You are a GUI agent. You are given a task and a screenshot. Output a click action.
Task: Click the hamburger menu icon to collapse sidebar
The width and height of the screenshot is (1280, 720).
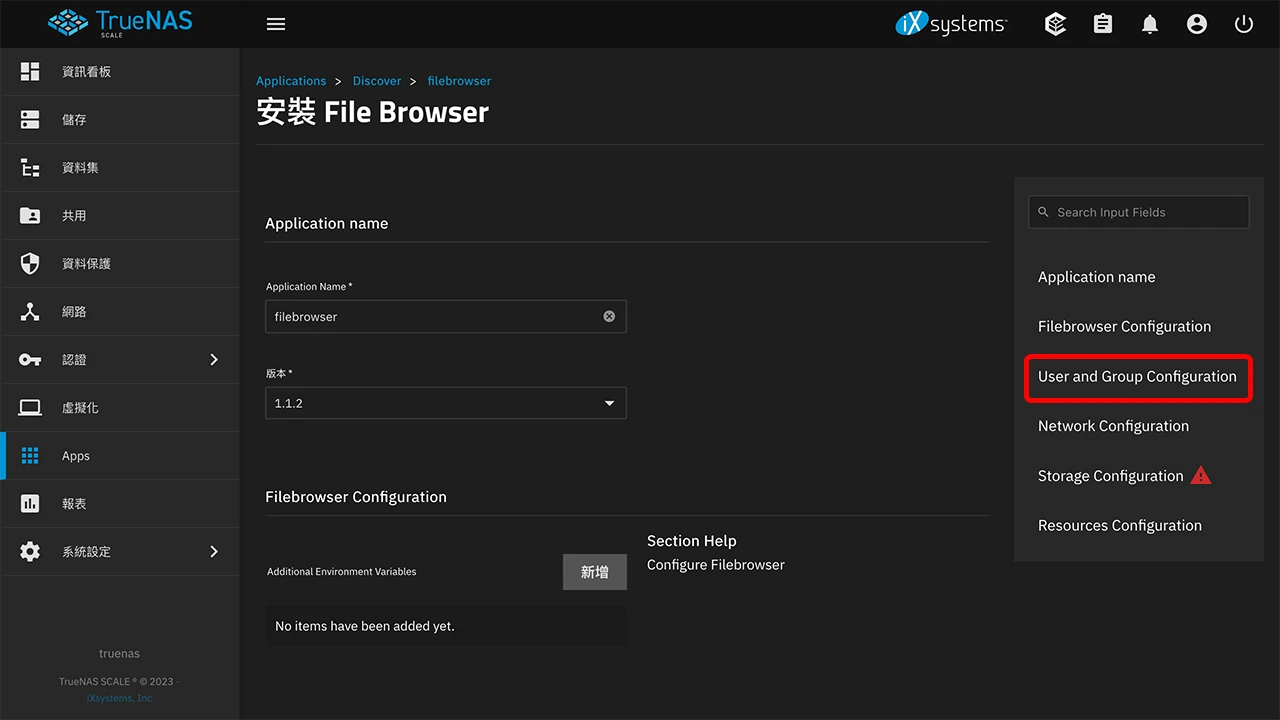click(x=276, y=24)
